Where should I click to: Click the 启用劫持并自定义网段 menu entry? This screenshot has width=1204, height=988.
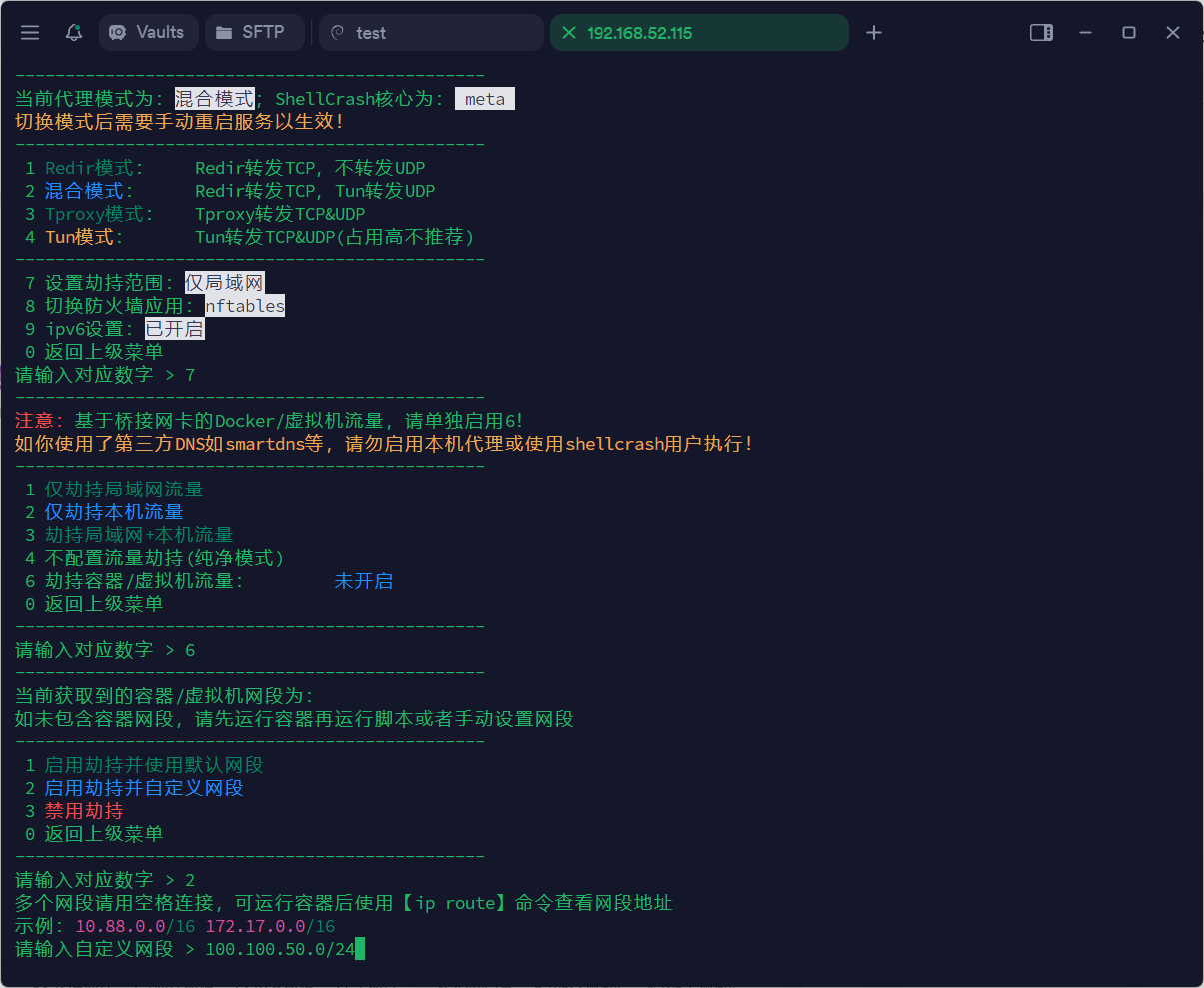pyautogui.click(x=145, y=787)
